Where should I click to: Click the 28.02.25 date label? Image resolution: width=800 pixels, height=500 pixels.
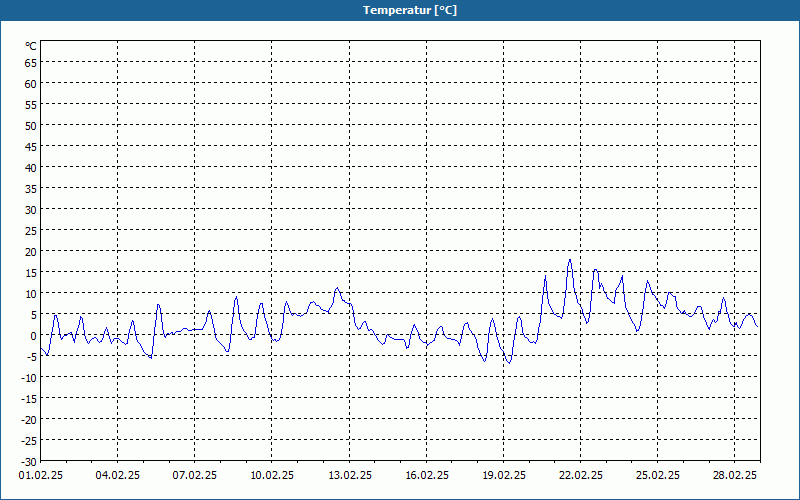pos(735,476)
